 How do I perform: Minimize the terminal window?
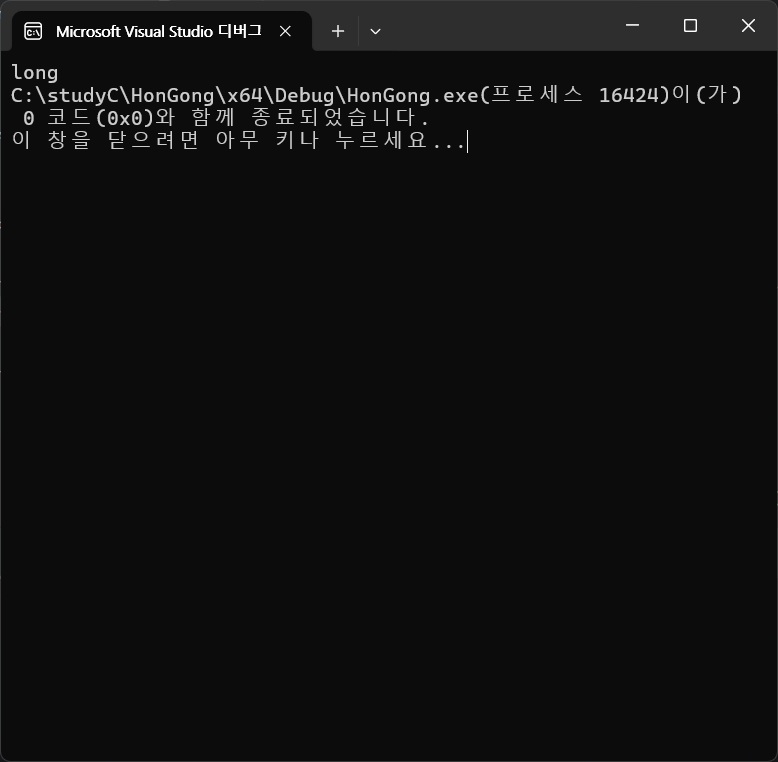pos(632,25)
